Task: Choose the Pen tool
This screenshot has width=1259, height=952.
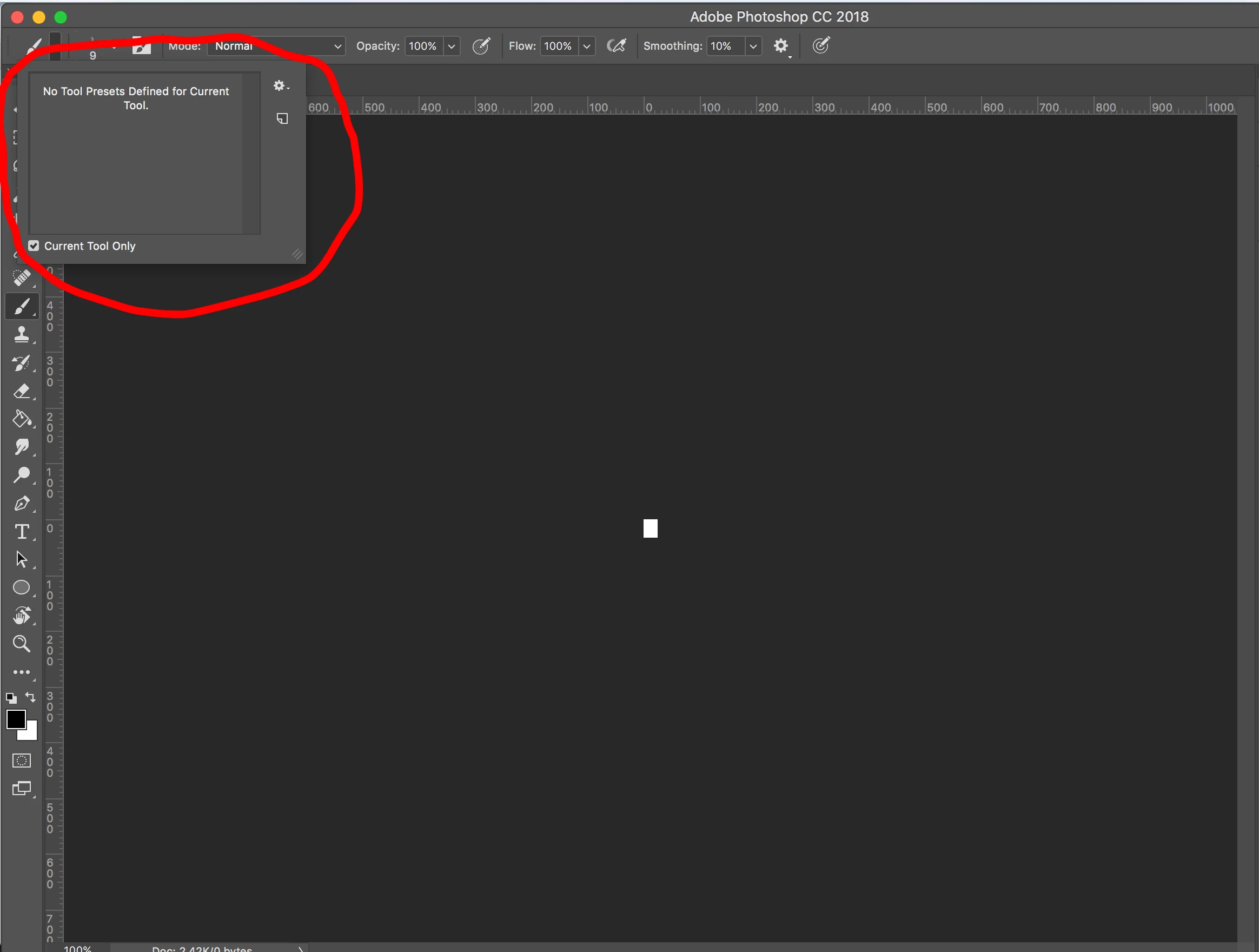Action: (x=22, y=504)
